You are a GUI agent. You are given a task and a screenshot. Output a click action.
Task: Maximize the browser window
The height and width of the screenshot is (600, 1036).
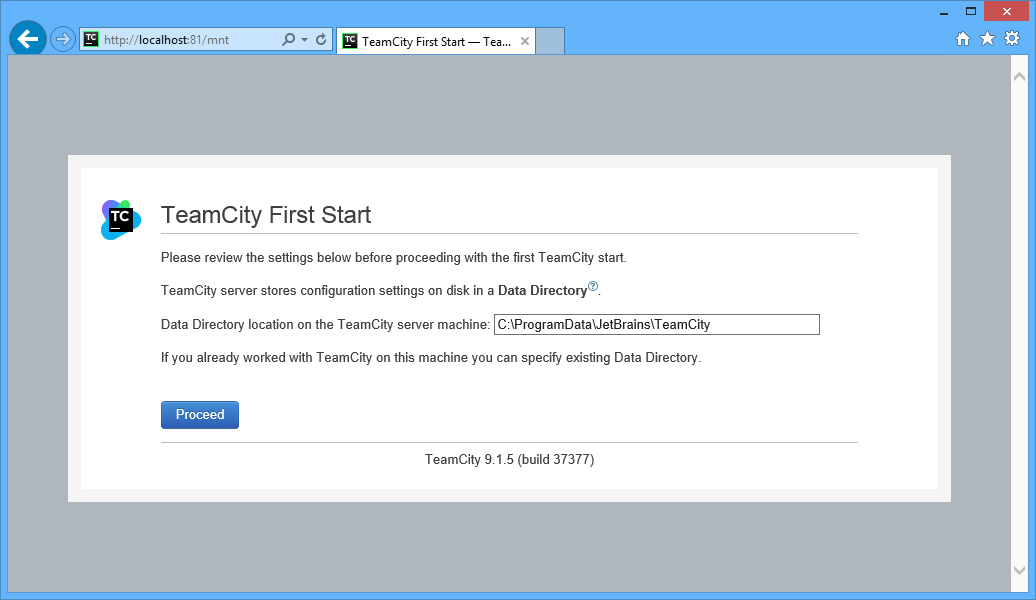(x=971, y=11)
